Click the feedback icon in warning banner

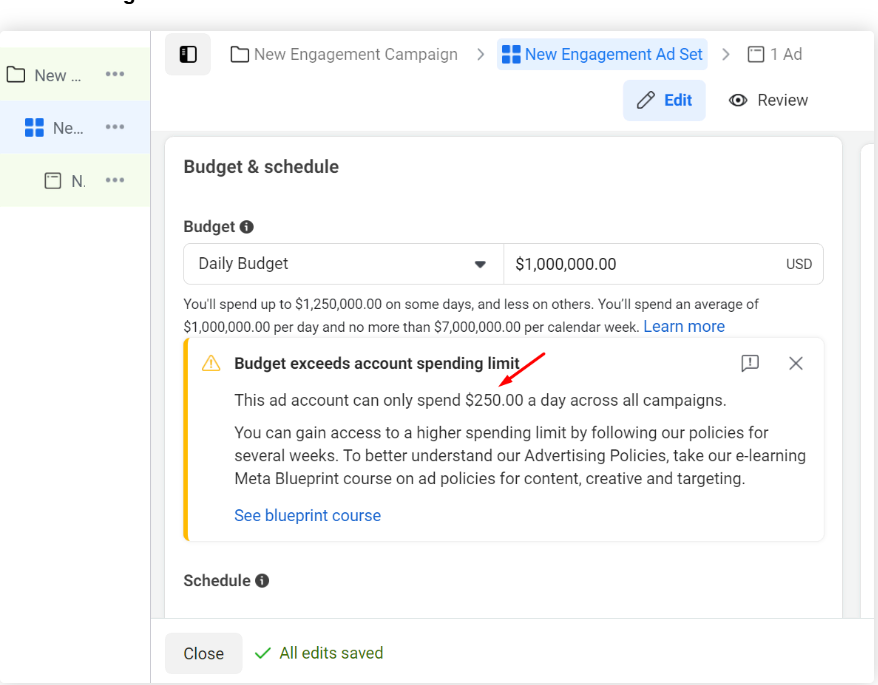(750, 363)
